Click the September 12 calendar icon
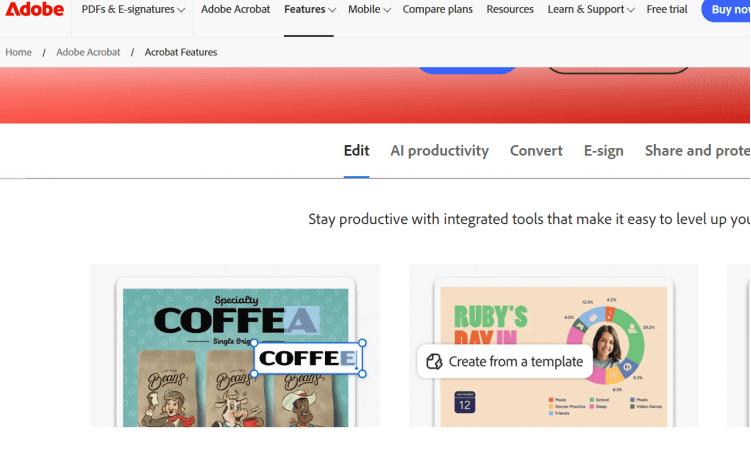The height and width of the screenshot is (451, 751). tap(465, 402)
